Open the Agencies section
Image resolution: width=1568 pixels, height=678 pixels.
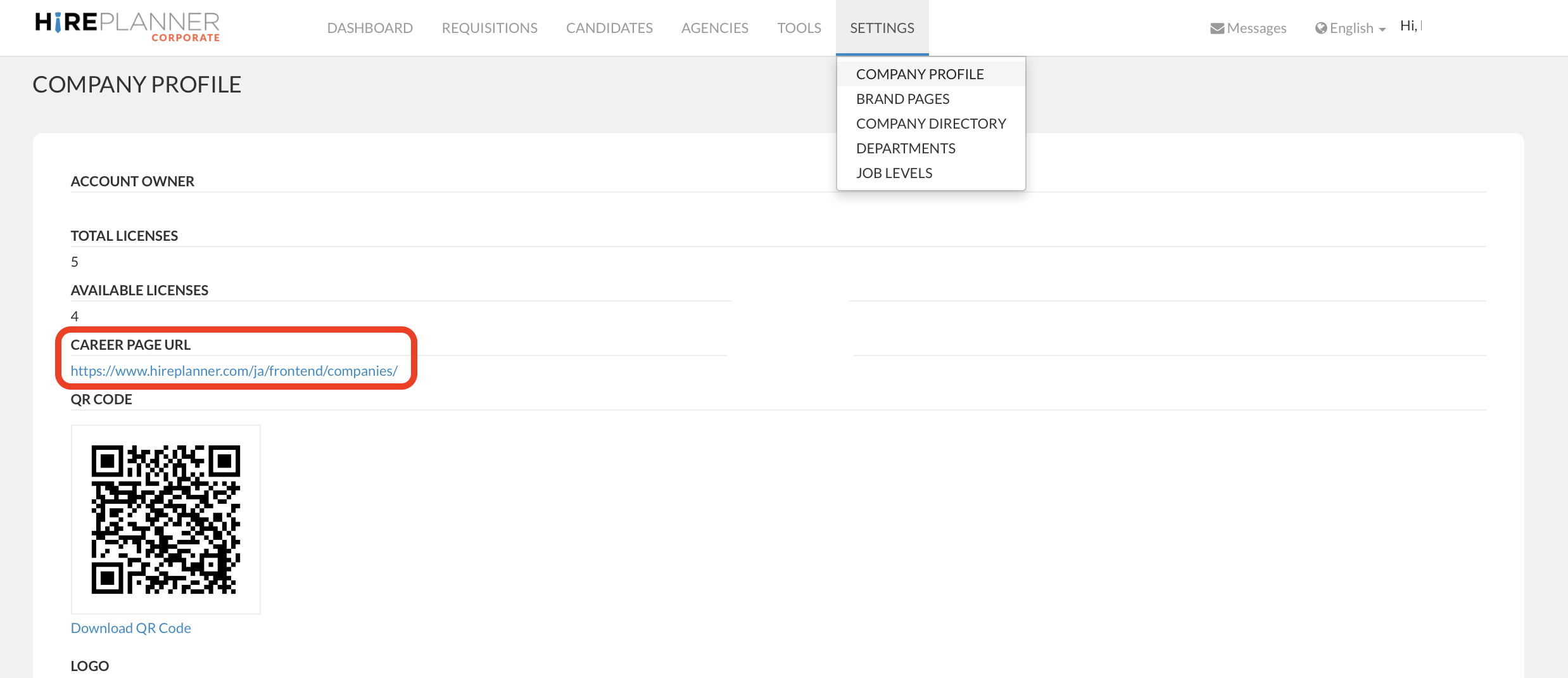click(714, 27)
